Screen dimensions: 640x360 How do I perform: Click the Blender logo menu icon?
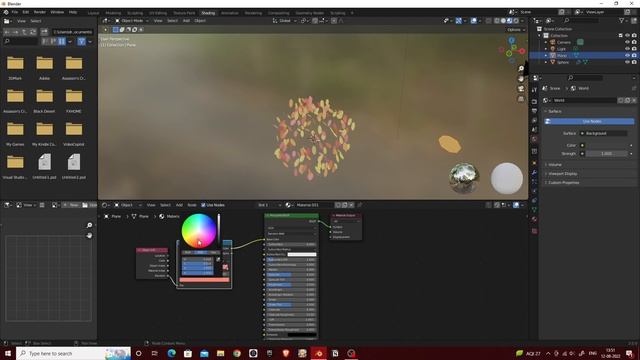[x=6, y=12]
